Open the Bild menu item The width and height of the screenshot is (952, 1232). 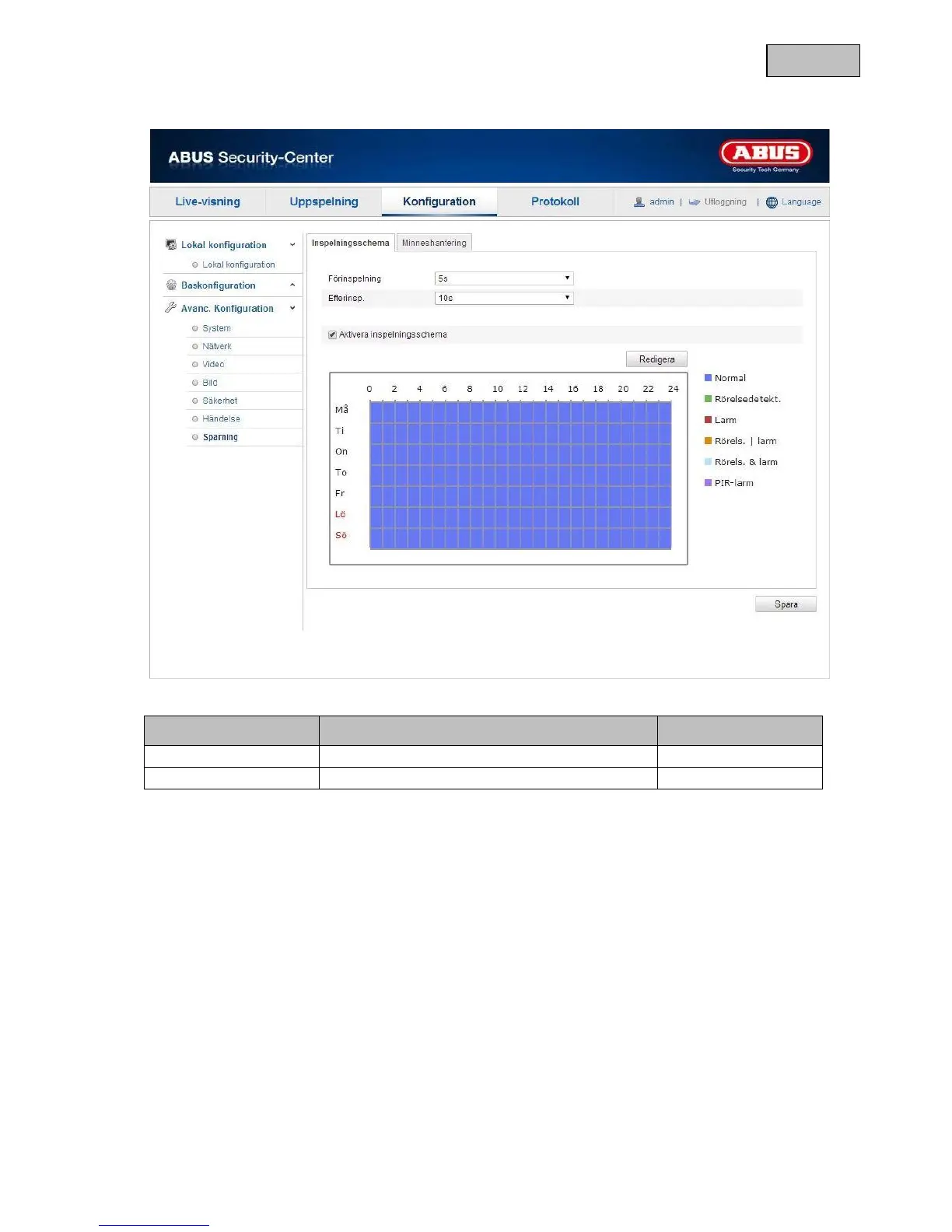click(x=210, y=383)
